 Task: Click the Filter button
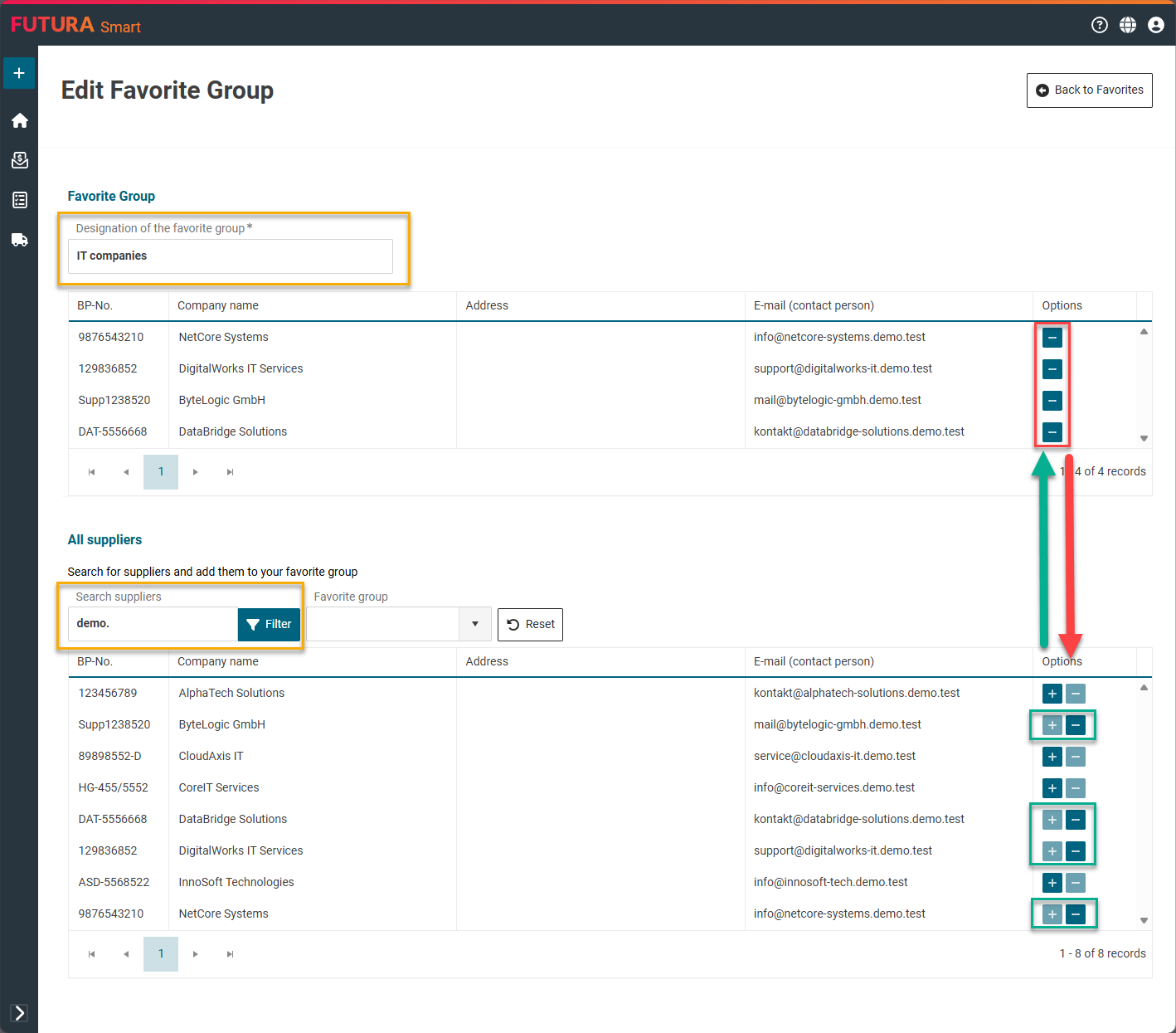[269, 624]
